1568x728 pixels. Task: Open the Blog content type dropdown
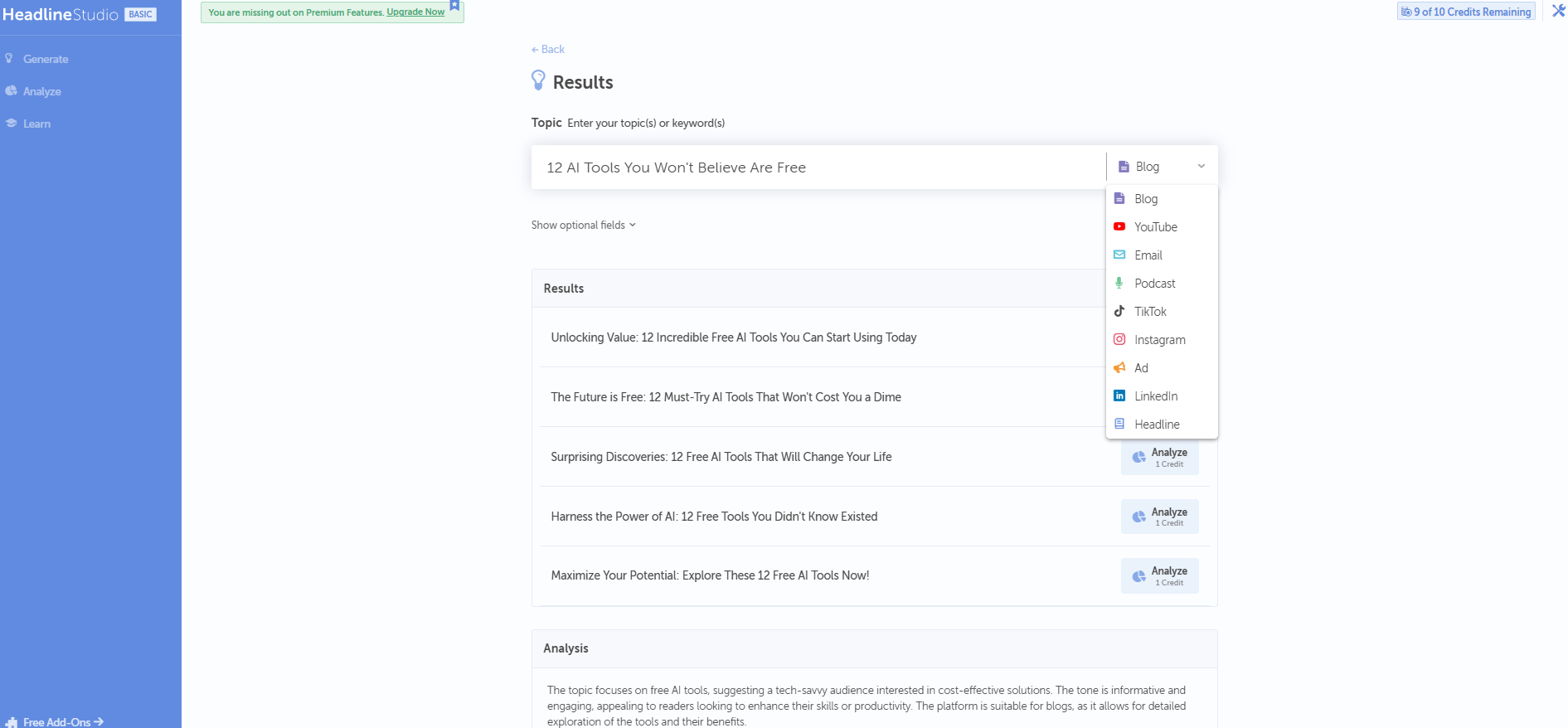pyautogui.click(x=1162, y=167)
